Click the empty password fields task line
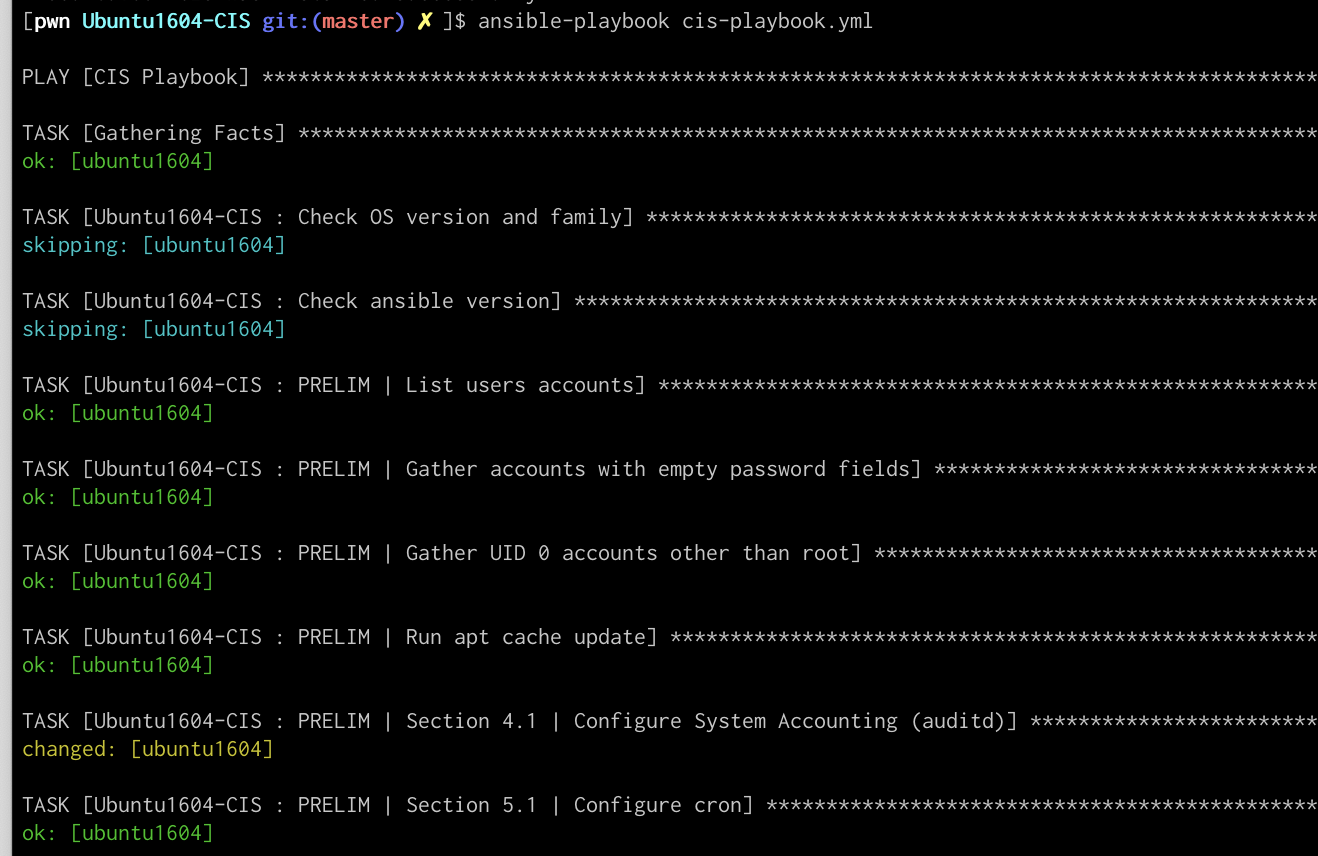 [669, 469]
